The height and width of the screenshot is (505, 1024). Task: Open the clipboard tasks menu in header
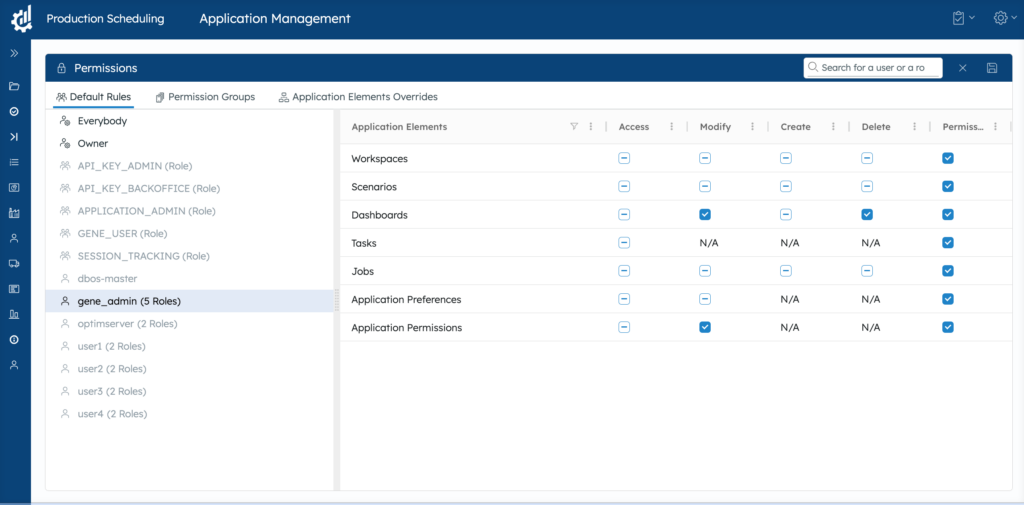click(963, 18)
